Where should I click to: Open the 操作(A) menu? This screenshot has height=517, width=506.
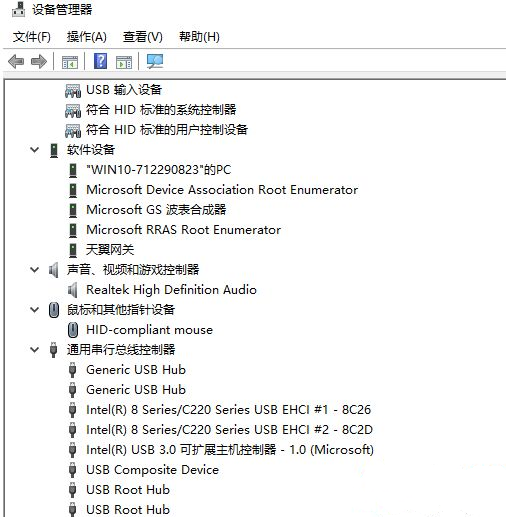pyautogui.click(x=87, y=37)
